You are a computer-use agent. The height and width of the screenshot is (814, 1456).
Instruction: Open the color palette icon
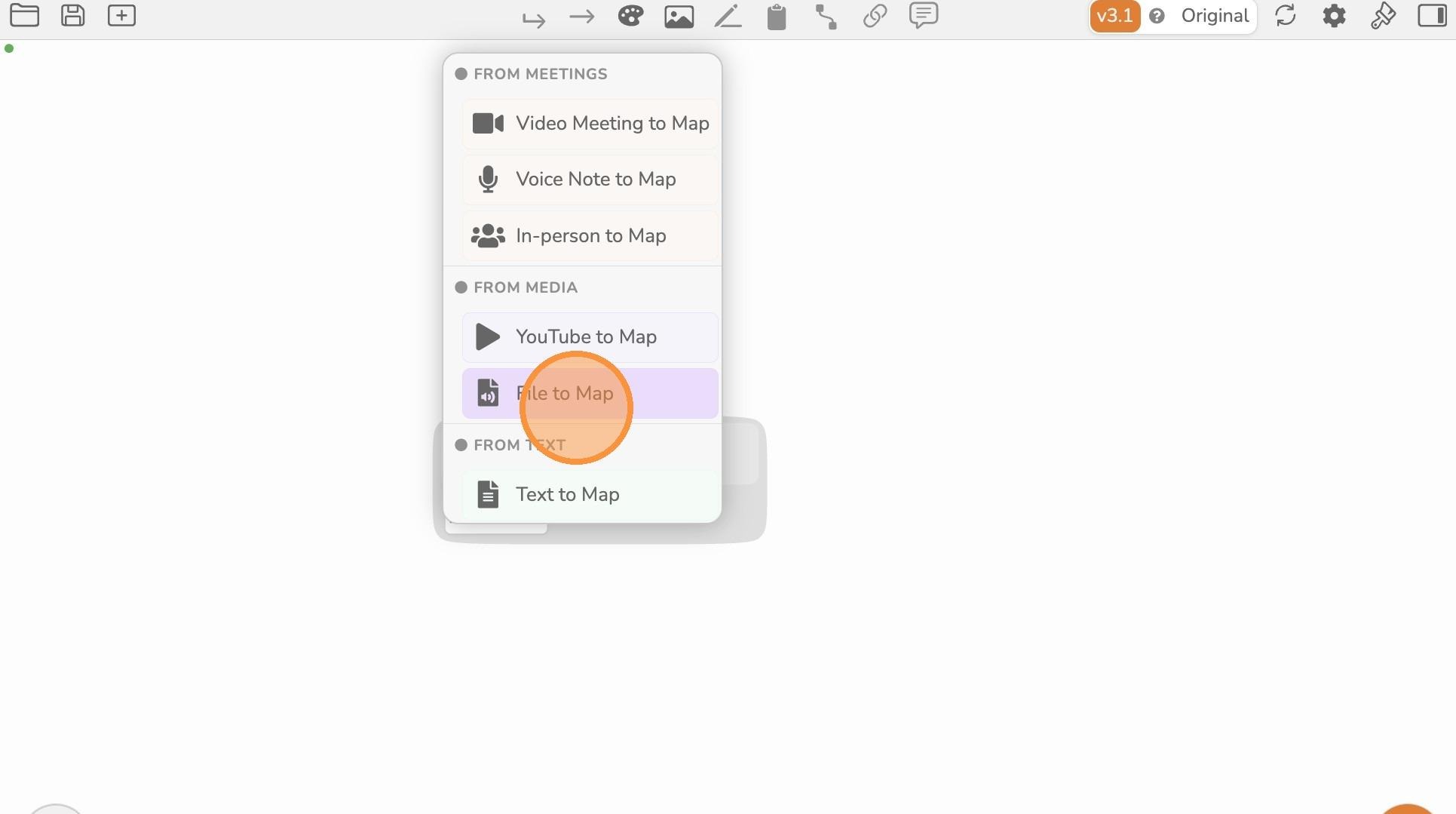(x=630, y=16)
